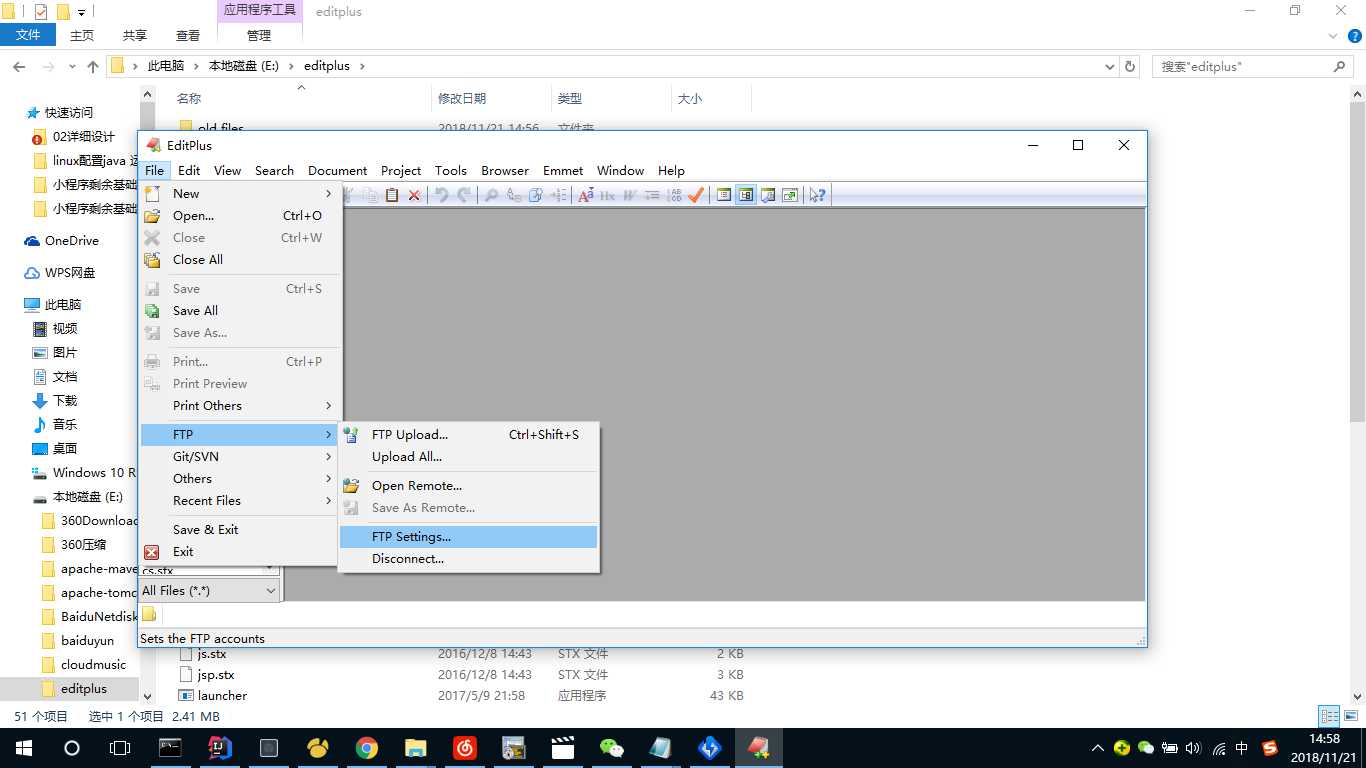Expand the Recent Files submenu

click(240, 500)
